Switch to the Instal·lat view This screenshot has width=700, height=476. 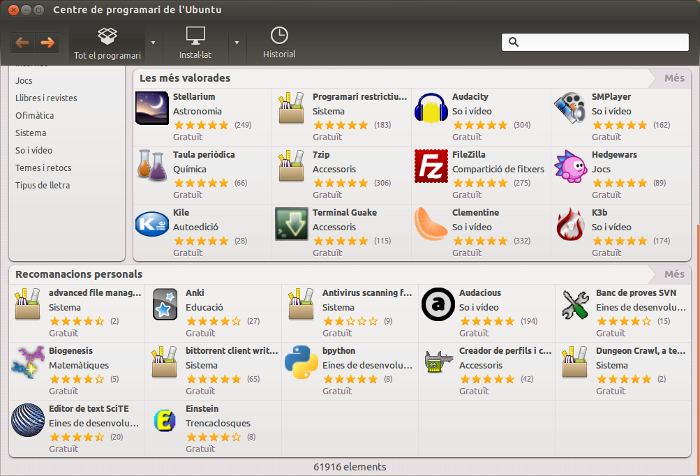(x=195, y=43)
